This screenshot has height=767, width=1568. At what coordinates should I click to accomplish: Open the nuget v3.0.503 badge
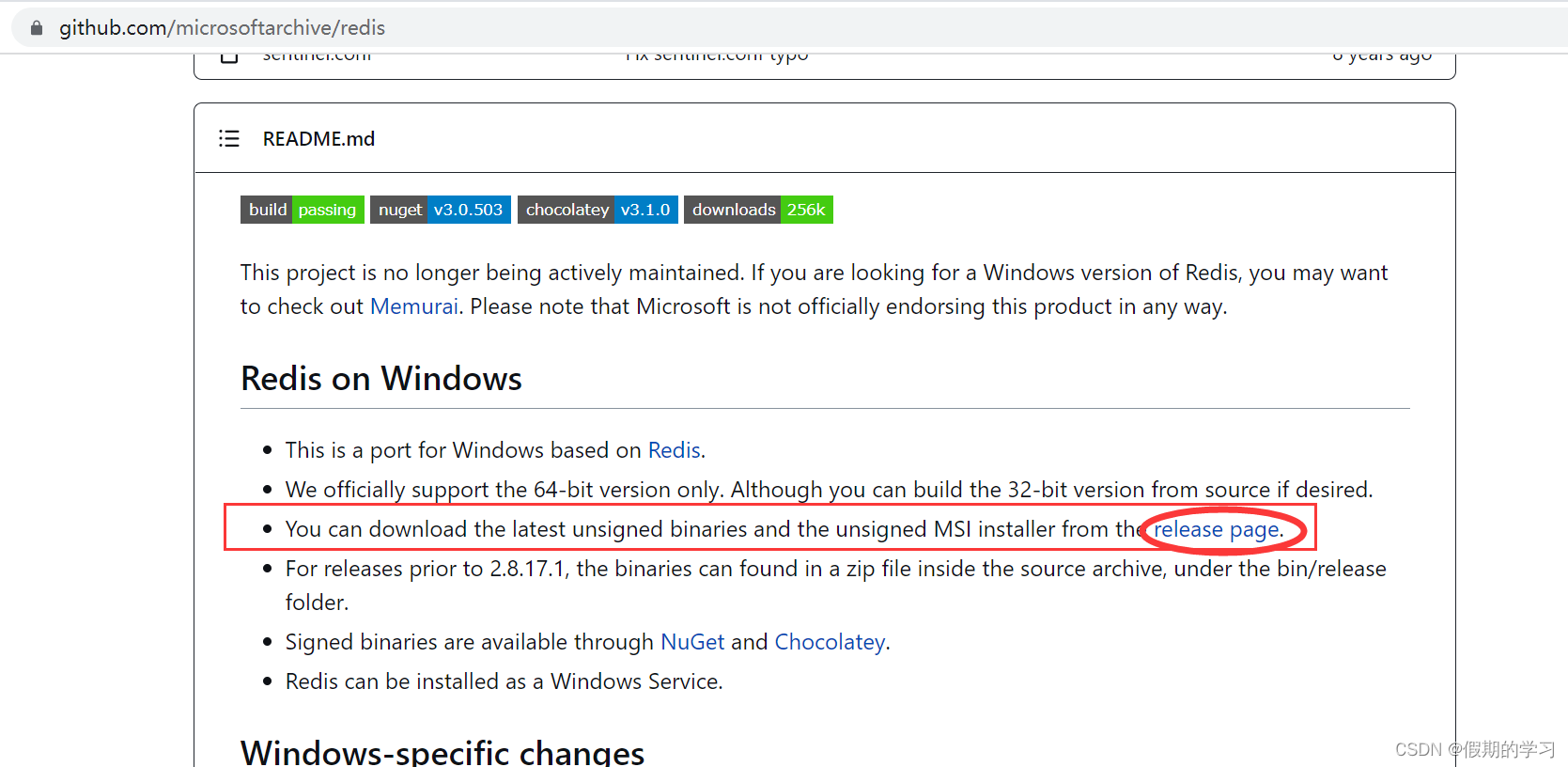(441, 210)
